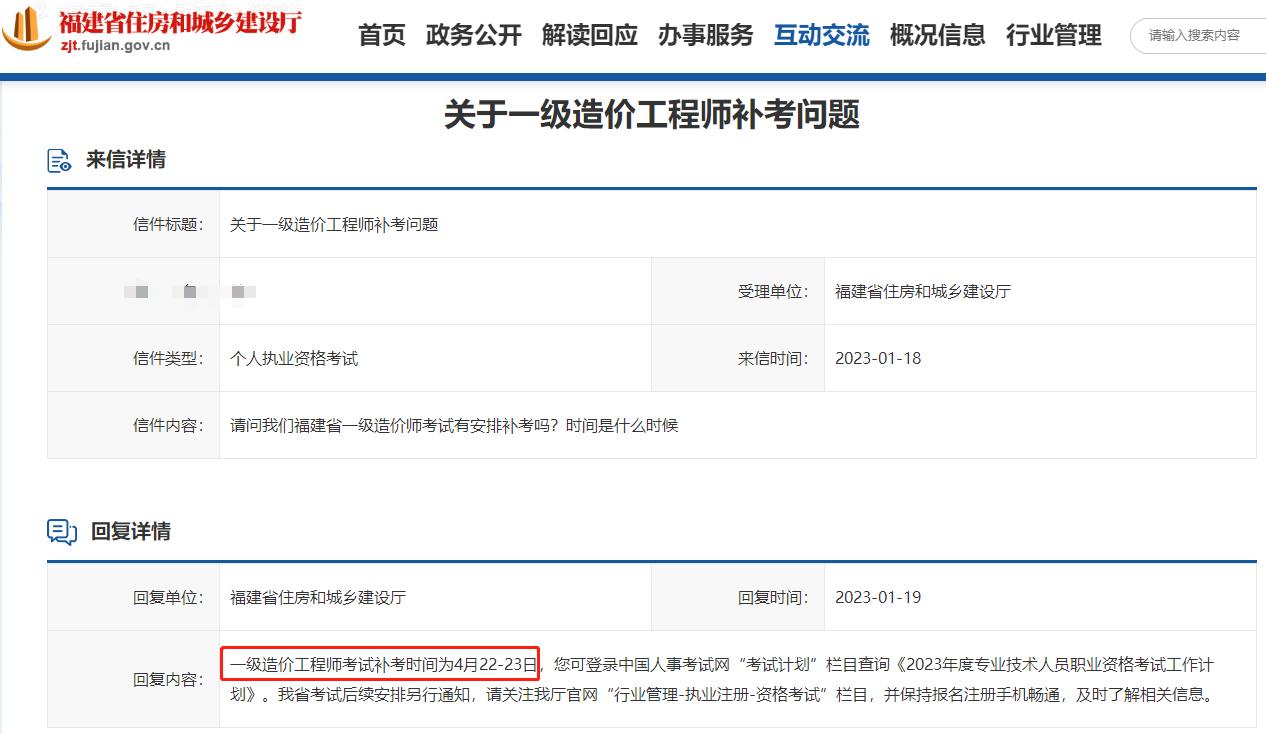The image size is (1266, 734).
Task: Select 解读回应 in the navigation bar
Action: [589, 35]
